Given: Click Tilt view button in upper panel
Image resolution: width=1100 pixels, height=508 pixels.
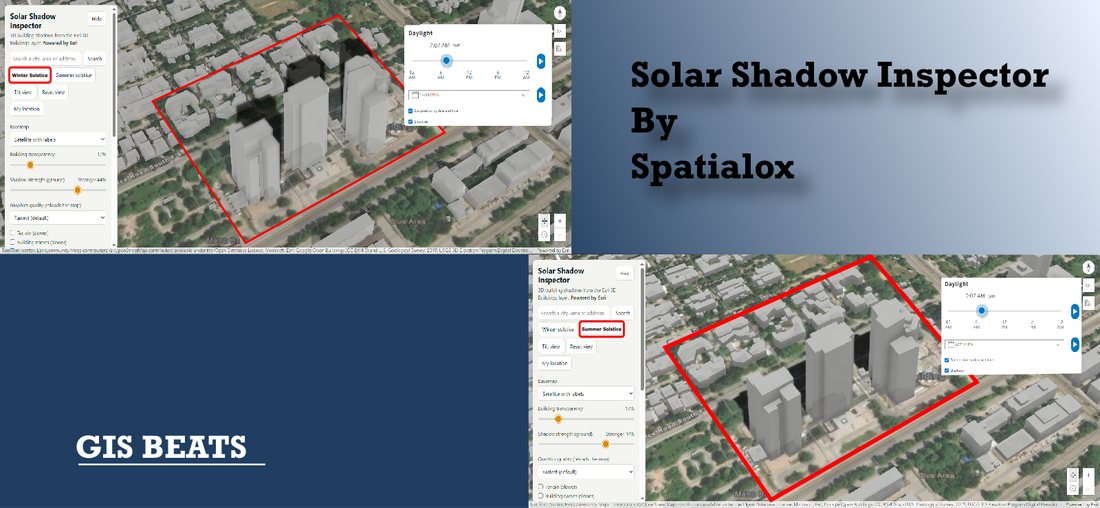Looking at the screenshot, I should coord(22,92).
